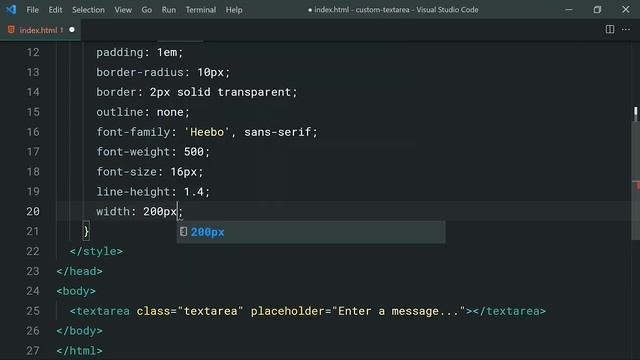This screenshot has height=360, width=640.
Task: Open the Selection menu
Action: point(88,10)
